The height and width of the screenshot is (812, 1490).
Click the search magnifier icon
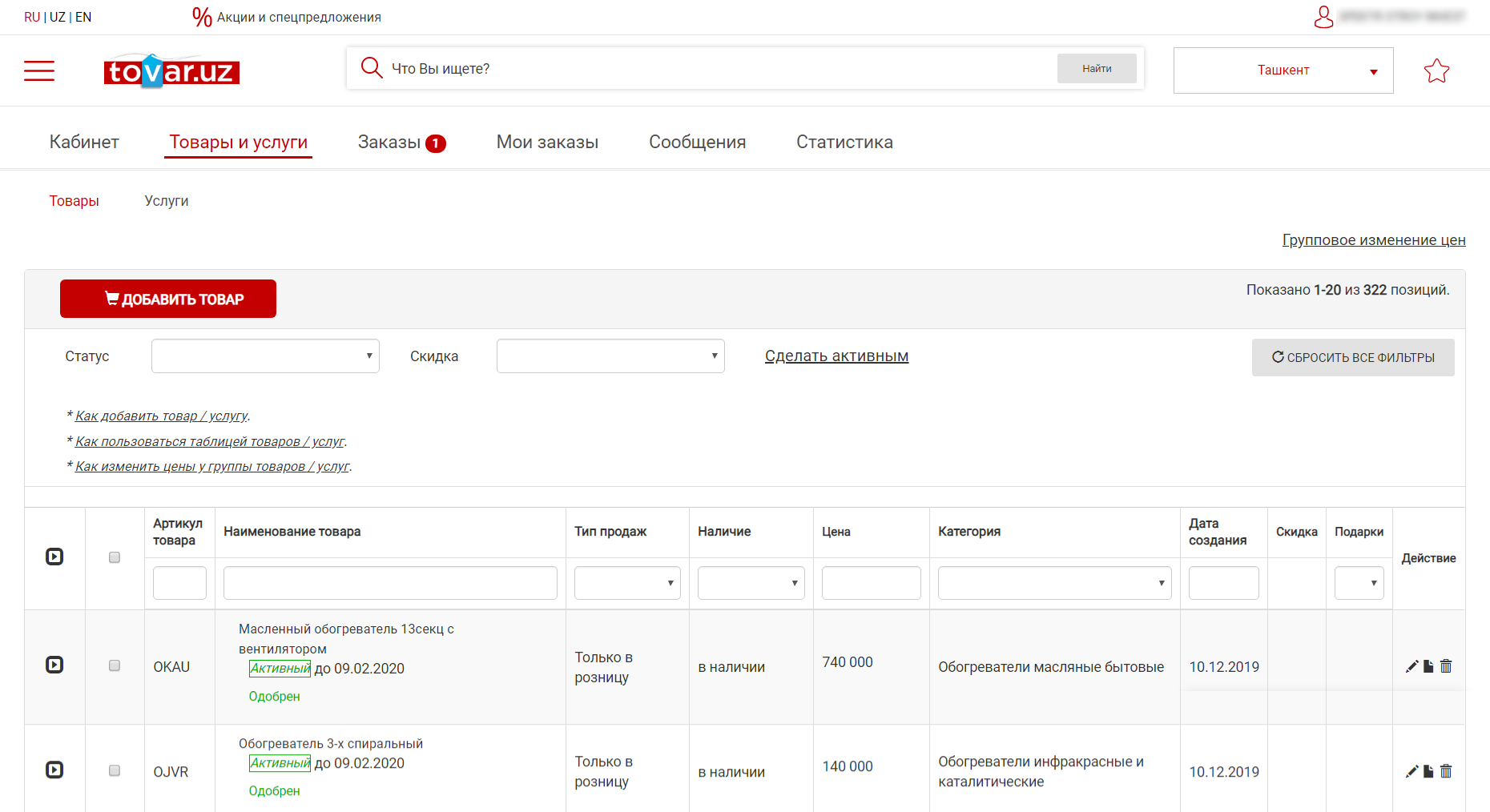[371, 67]
